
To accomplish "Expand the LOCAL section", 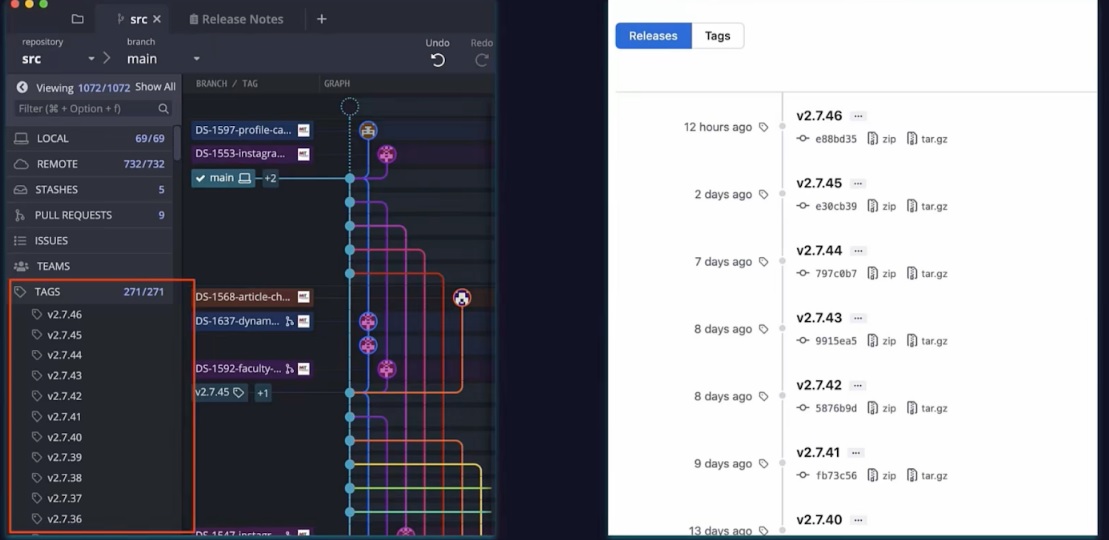I will (89, 139).
